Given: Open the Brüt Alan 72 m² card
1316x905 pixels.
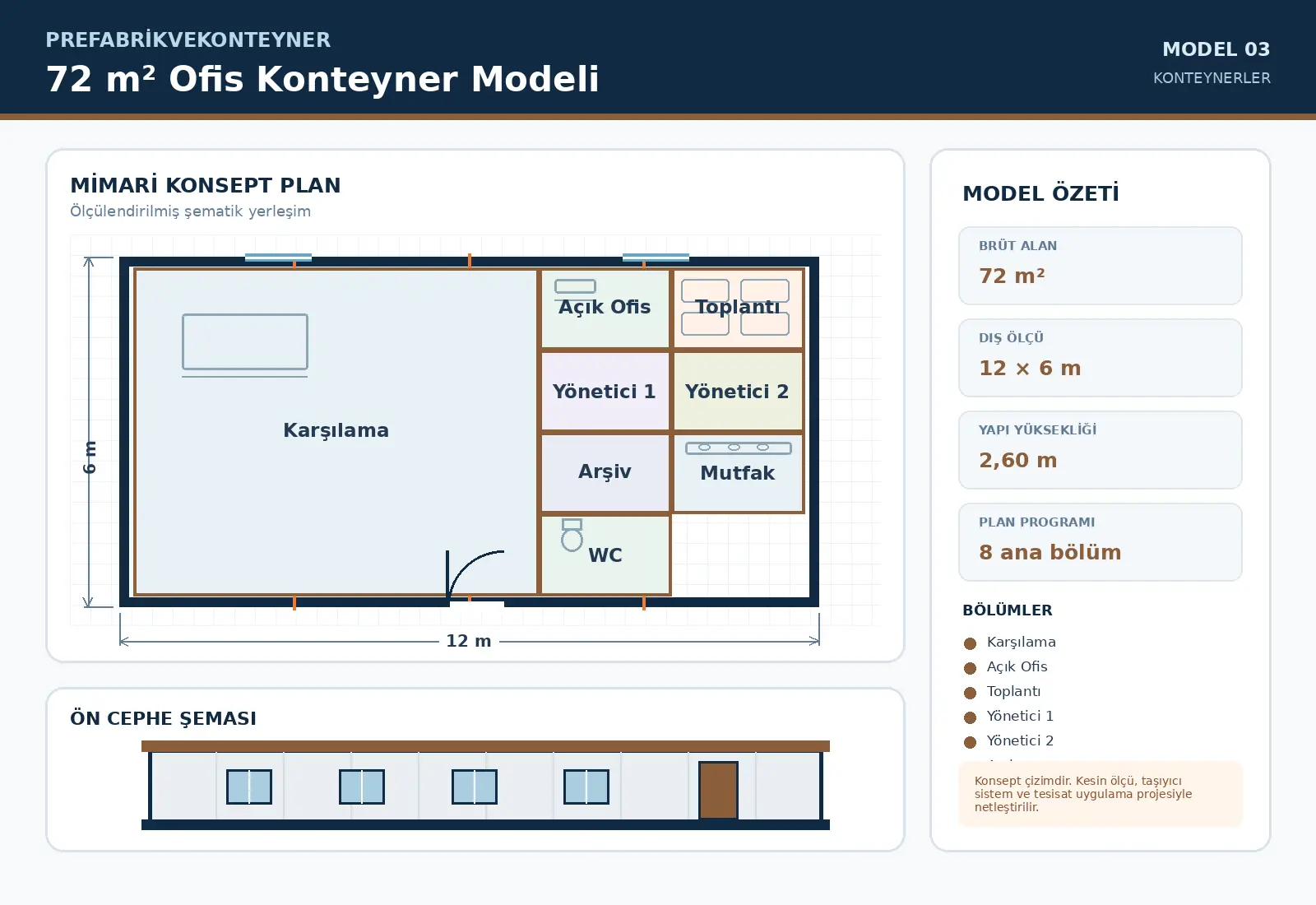Looking at the screenshot, I should (1101, 266).
